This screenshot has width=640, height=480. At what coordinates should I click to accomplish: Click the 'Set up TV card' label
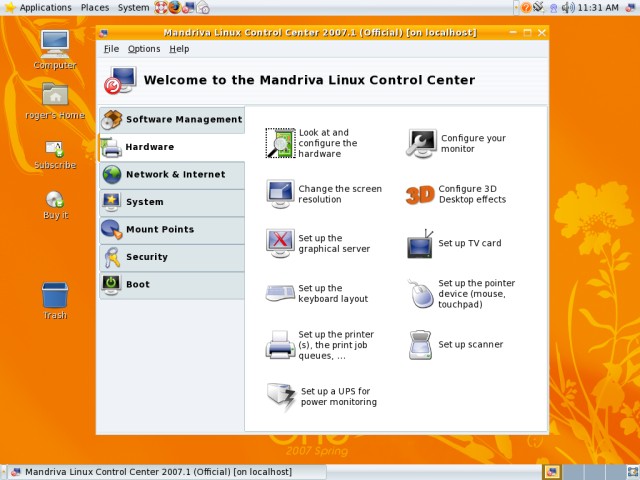click(x=470, y=243)
